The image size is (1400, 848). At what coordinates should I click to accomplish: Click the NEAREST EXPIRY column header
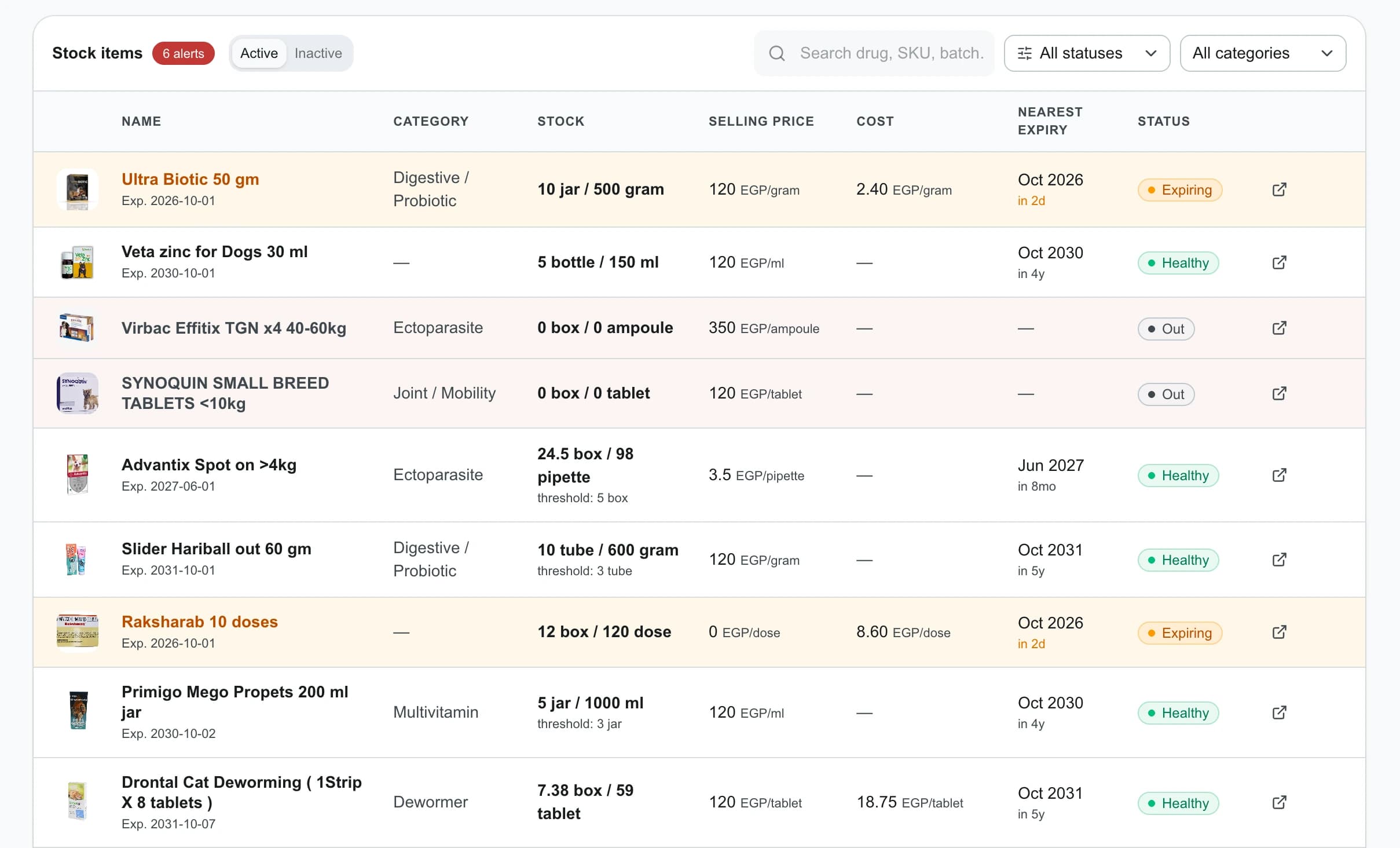tap(1050, 121)
